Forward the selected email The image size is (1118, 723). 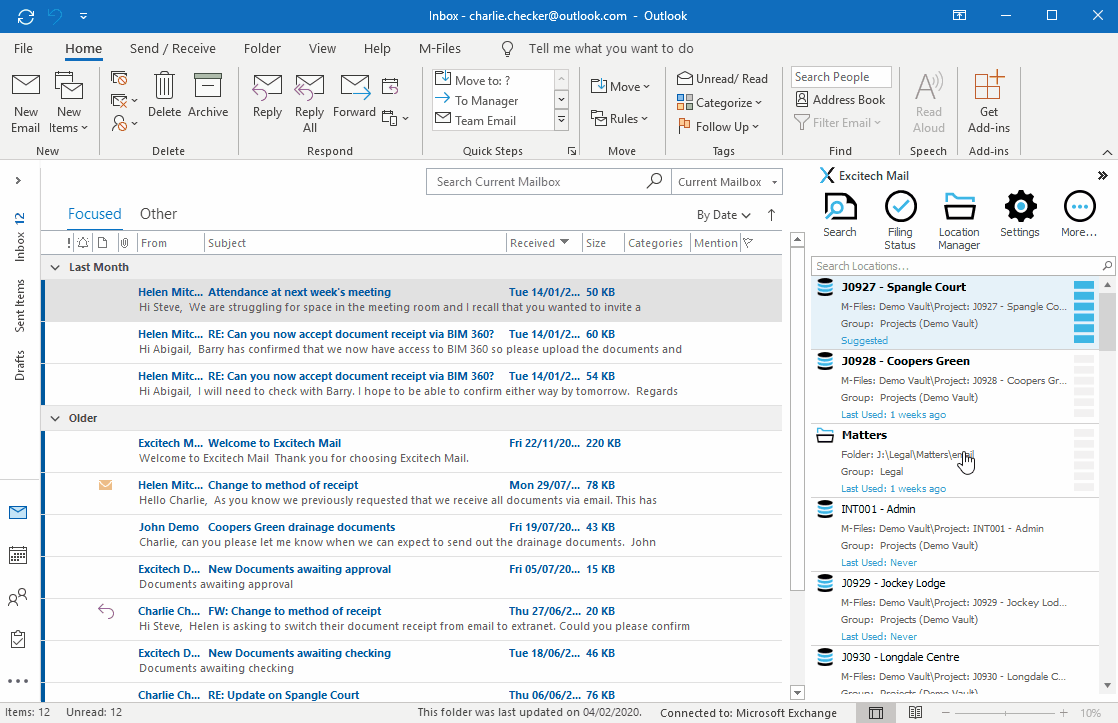pos(354,95)
